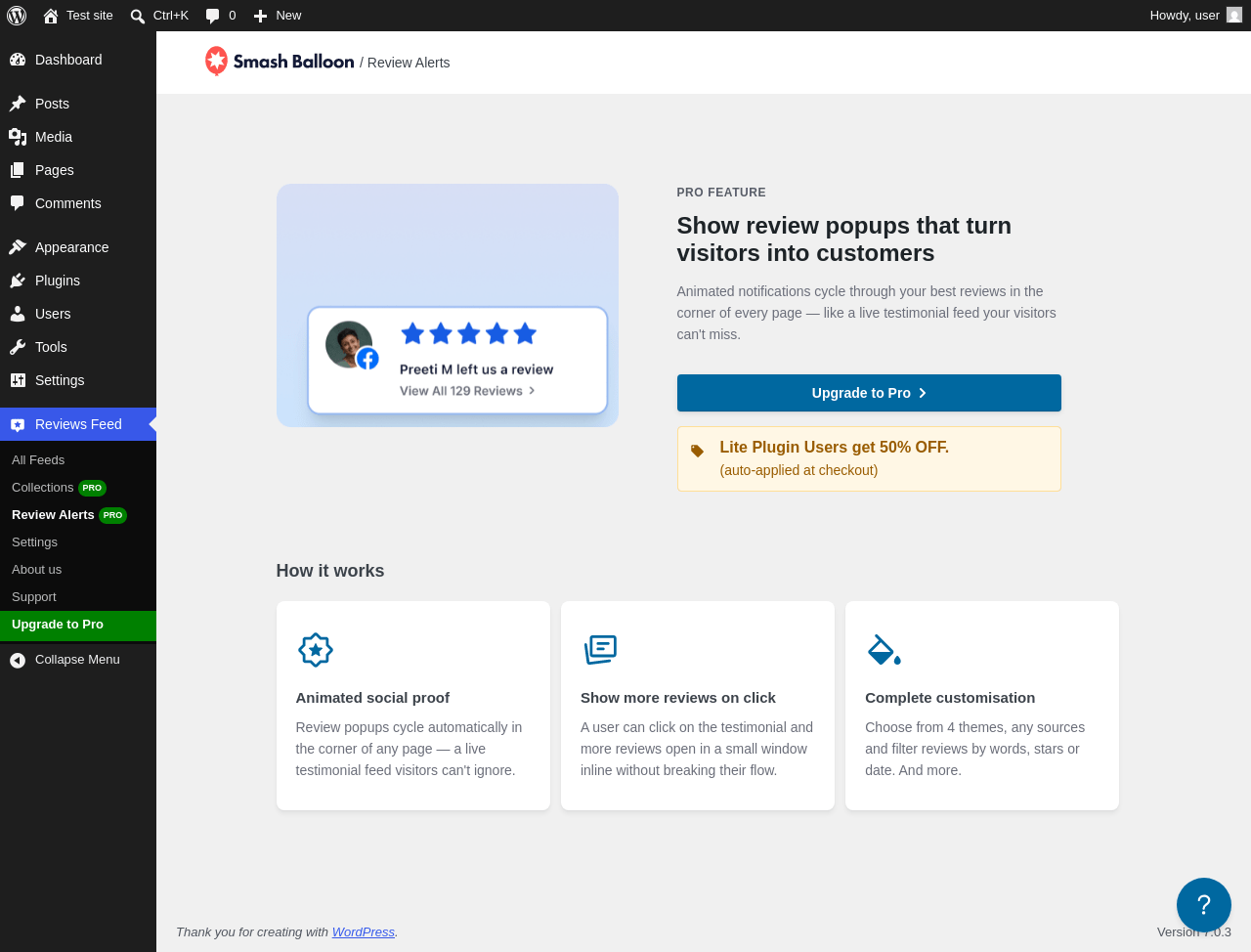Open the Users menu
The image size is (1251, 952).
(78, 314)
